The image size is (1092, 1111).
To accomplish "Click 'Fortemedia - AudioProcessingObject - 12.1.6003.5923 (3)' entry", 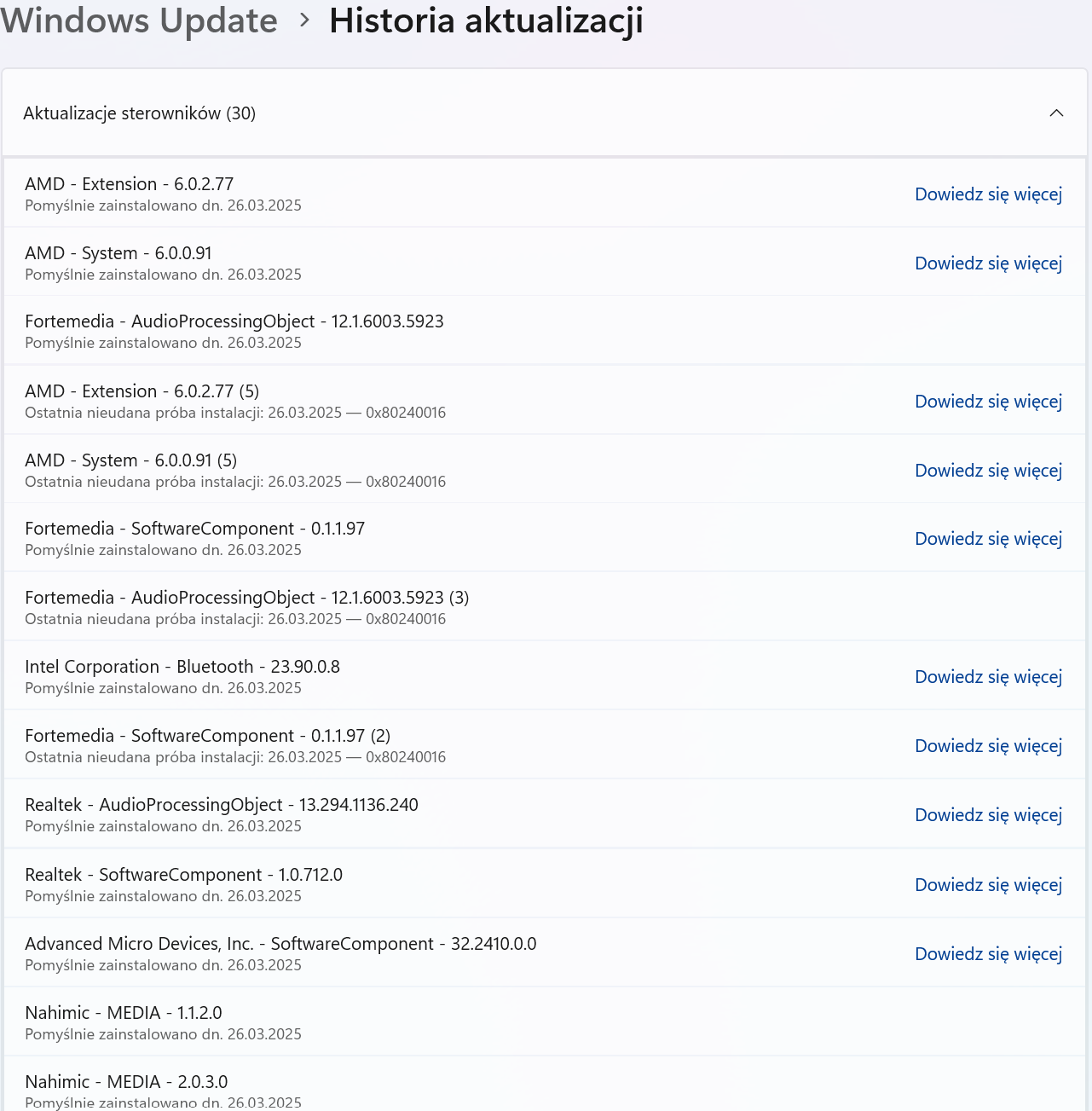I will pyautogui.click(x=545, y=607).
